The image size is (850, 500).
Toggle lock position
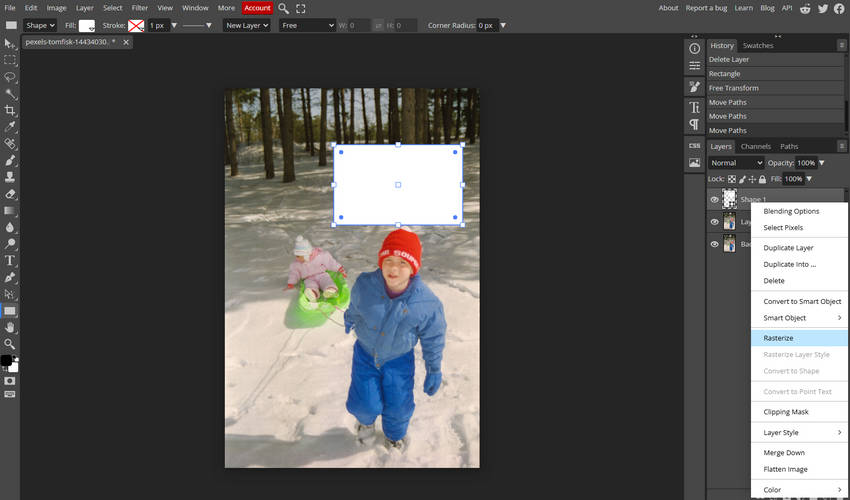pos(752,179)
